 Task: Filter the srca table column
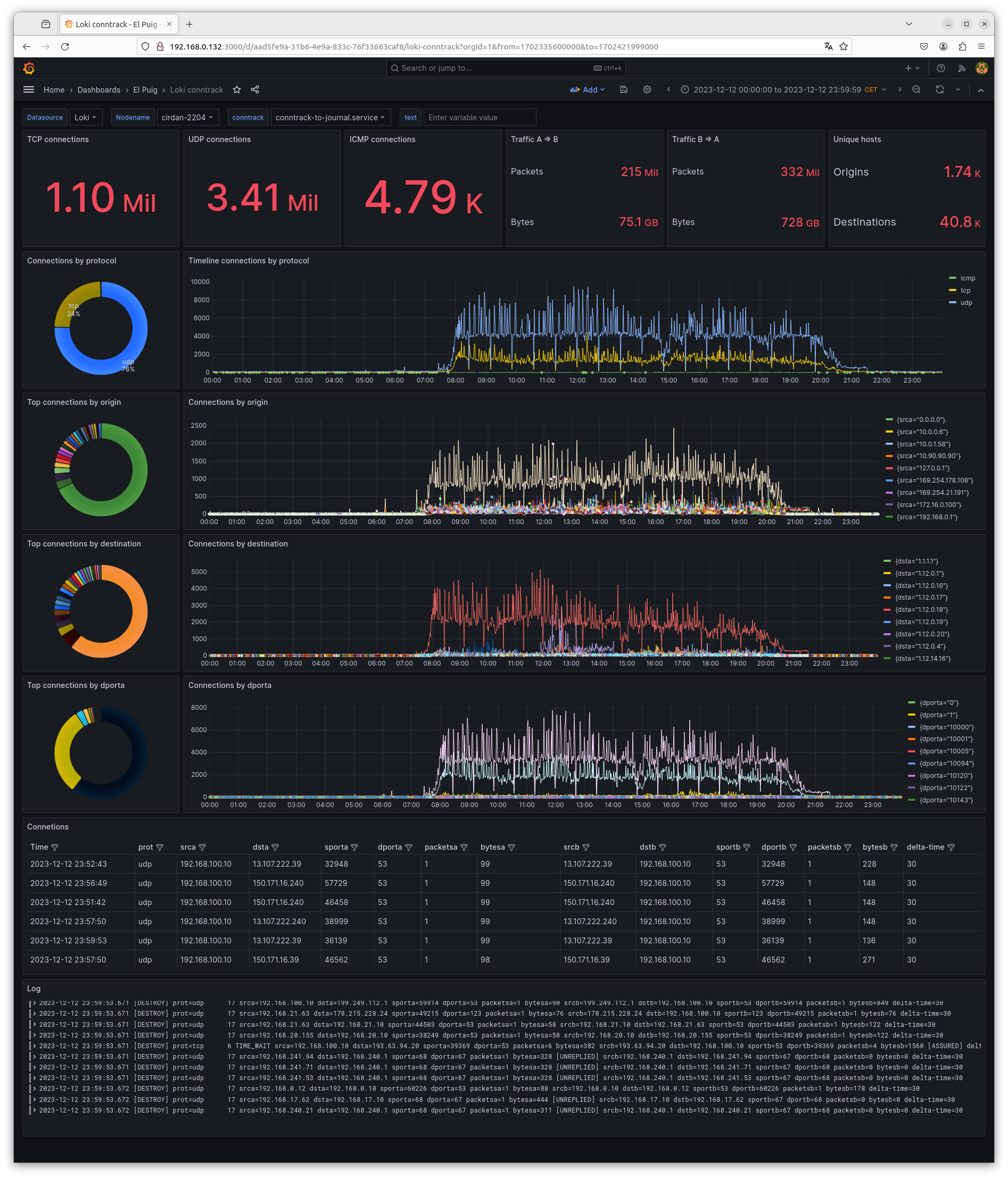(203, 847)
